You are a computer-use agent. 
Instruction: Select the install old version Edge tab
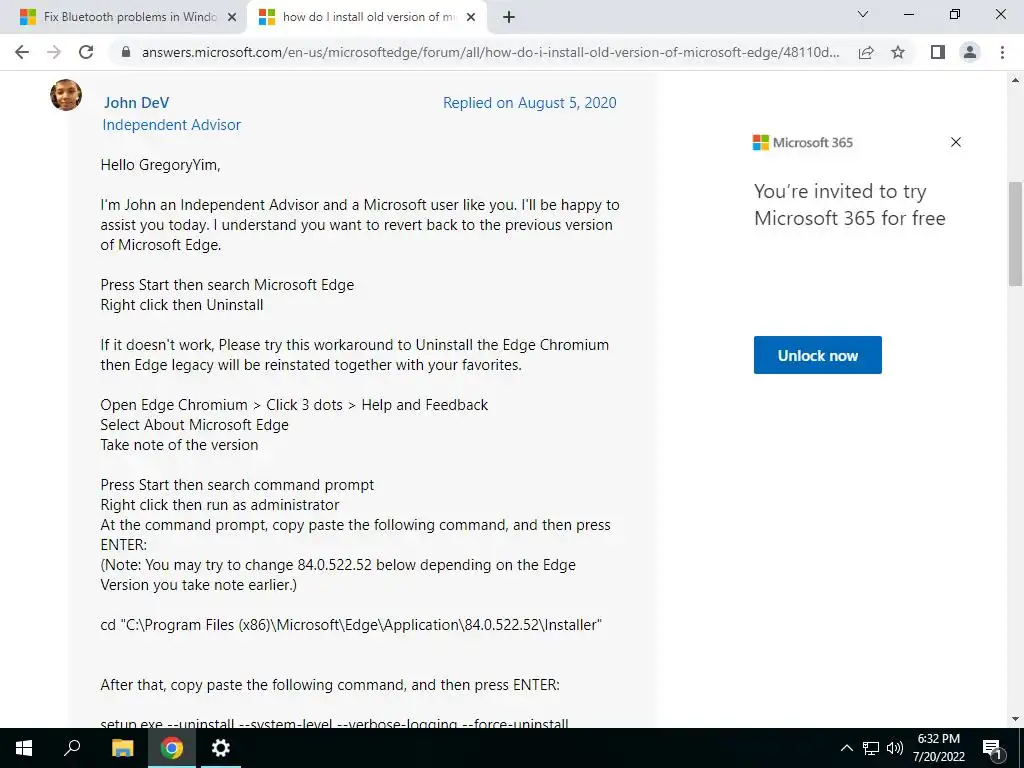pos(368,17)
